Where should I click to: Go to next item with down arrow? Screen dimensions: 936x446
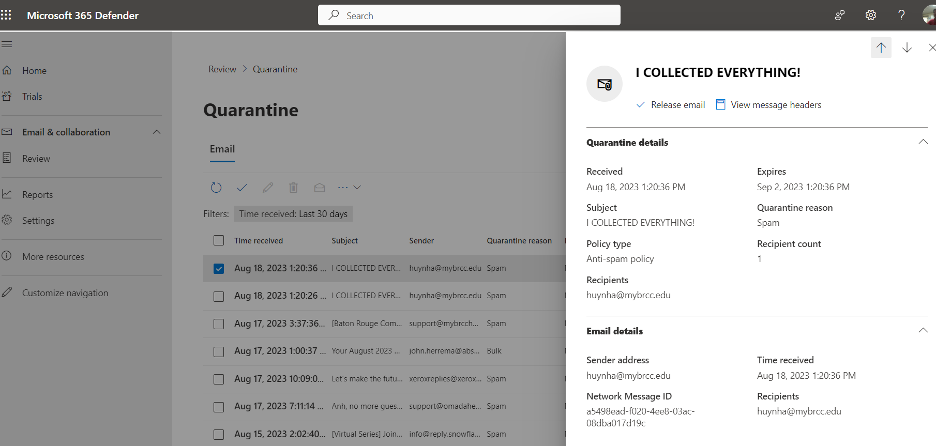click(907, 48)
